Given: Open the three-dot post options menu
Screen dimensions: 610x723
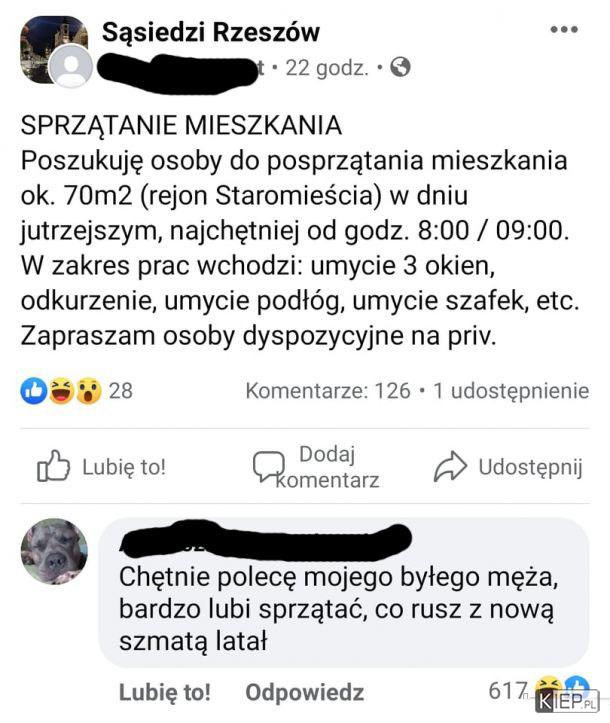Looking at the screenshot, I should [x=564, y=30].
